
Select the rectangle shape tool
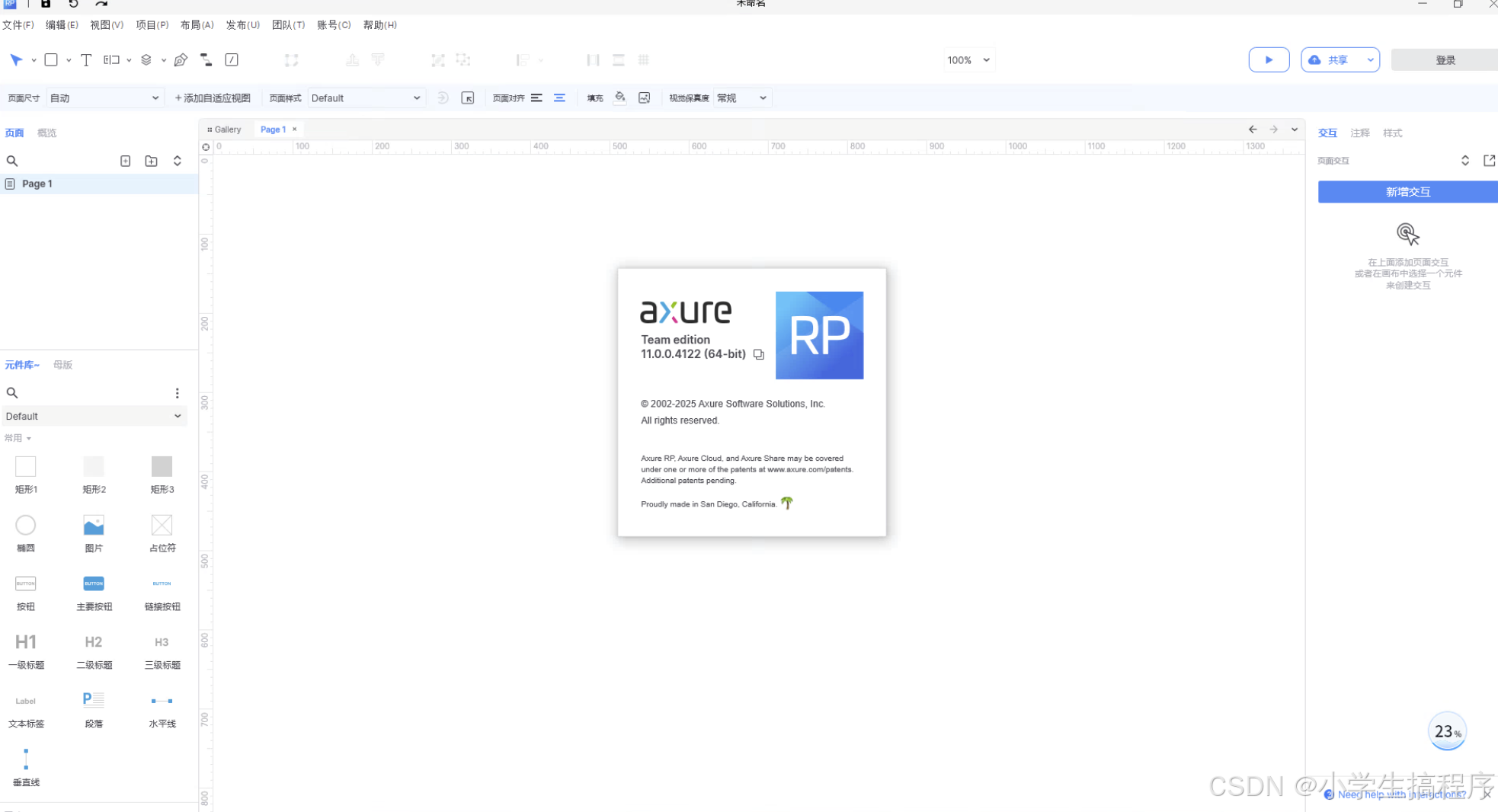(x=51, y=60)
